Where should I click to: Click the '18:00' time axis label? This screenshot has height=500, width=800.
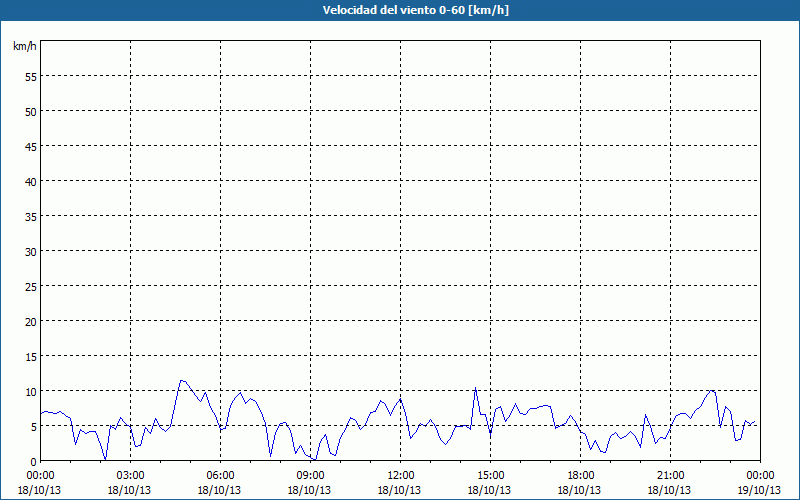[580, 476]
